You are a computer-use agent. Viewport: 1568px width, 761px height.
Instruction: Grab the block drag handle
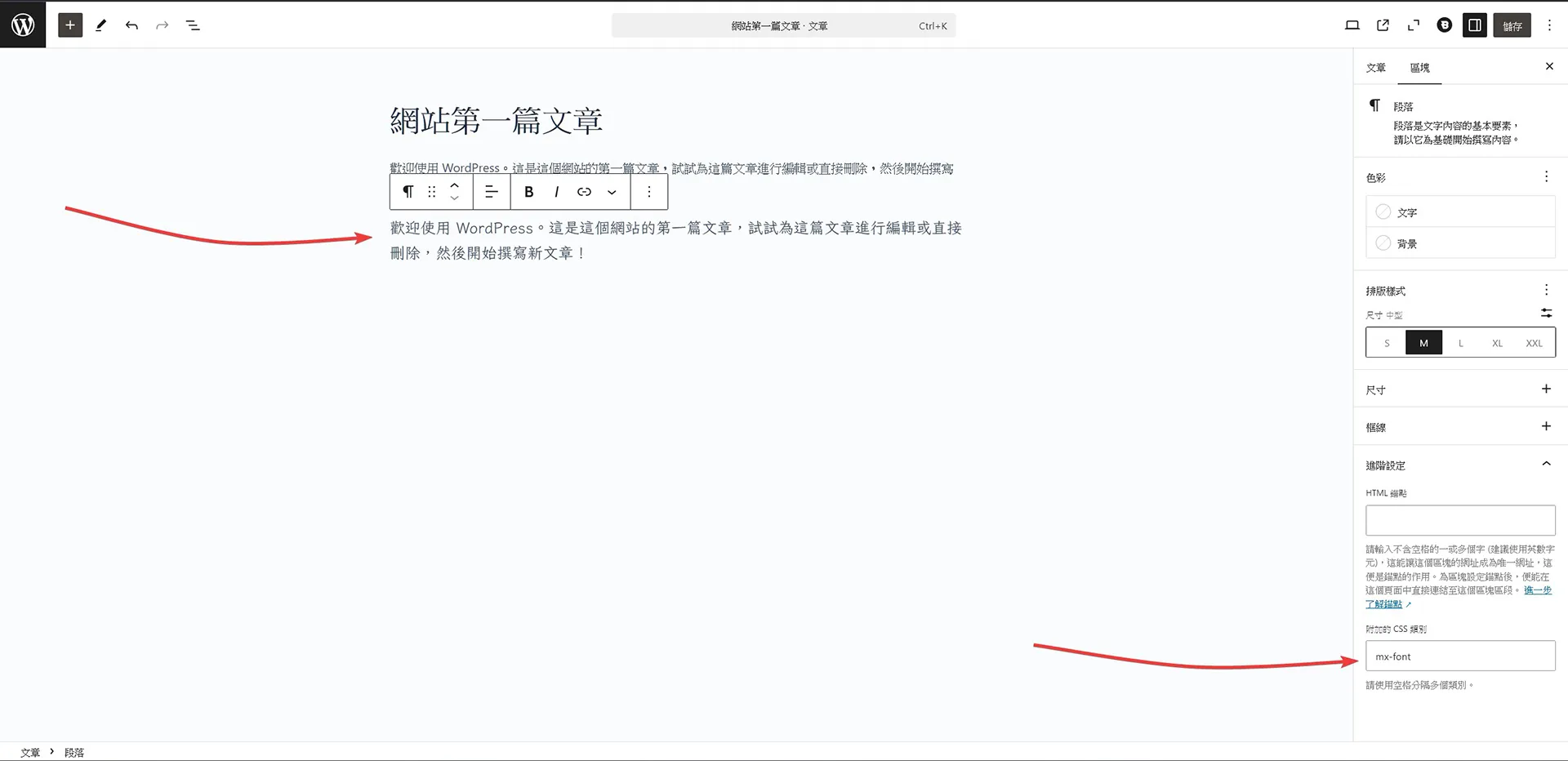tap(431, 192)
